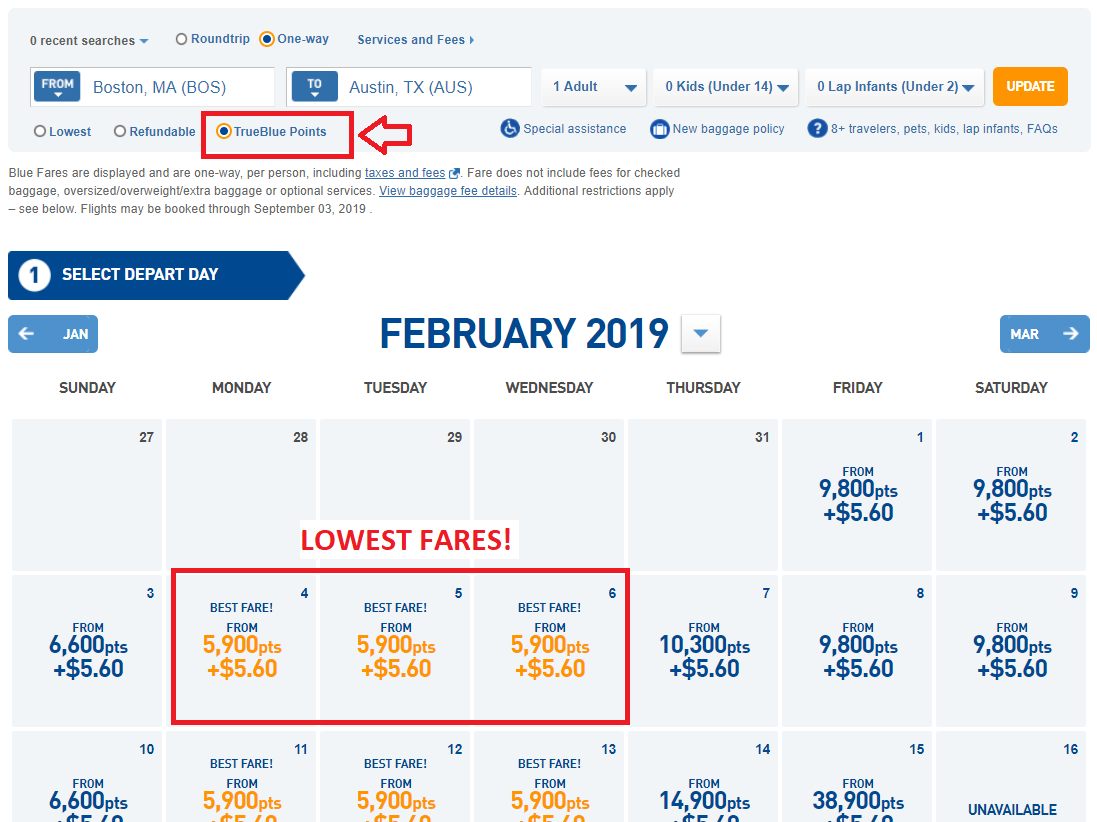Select February 4 best fare 5,900pts

pyautogui.click(x=241, y=651)
